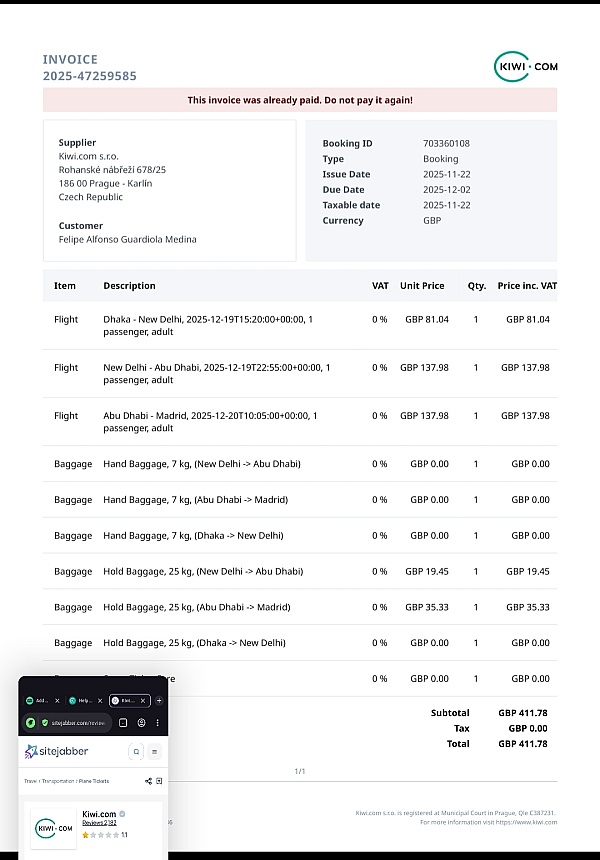Click the sitejabber.com address bar
This screenshot has height=860, width=600.
click(76, 722)
